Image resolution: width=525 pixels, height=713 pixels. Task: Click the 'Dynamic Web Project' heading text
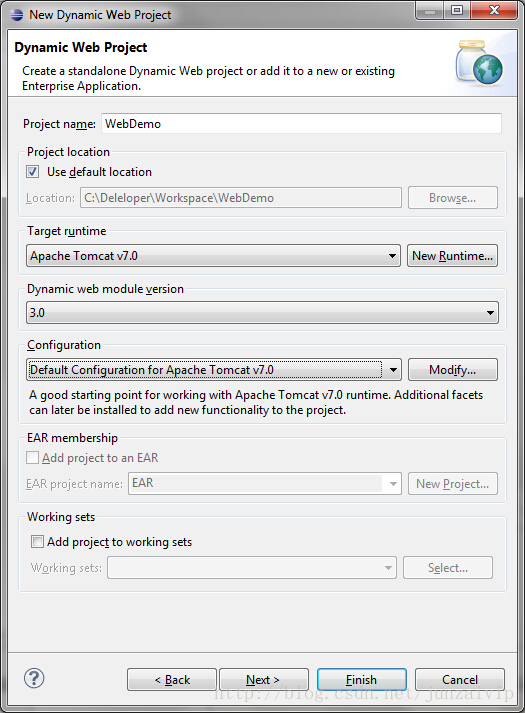[80, 47]
